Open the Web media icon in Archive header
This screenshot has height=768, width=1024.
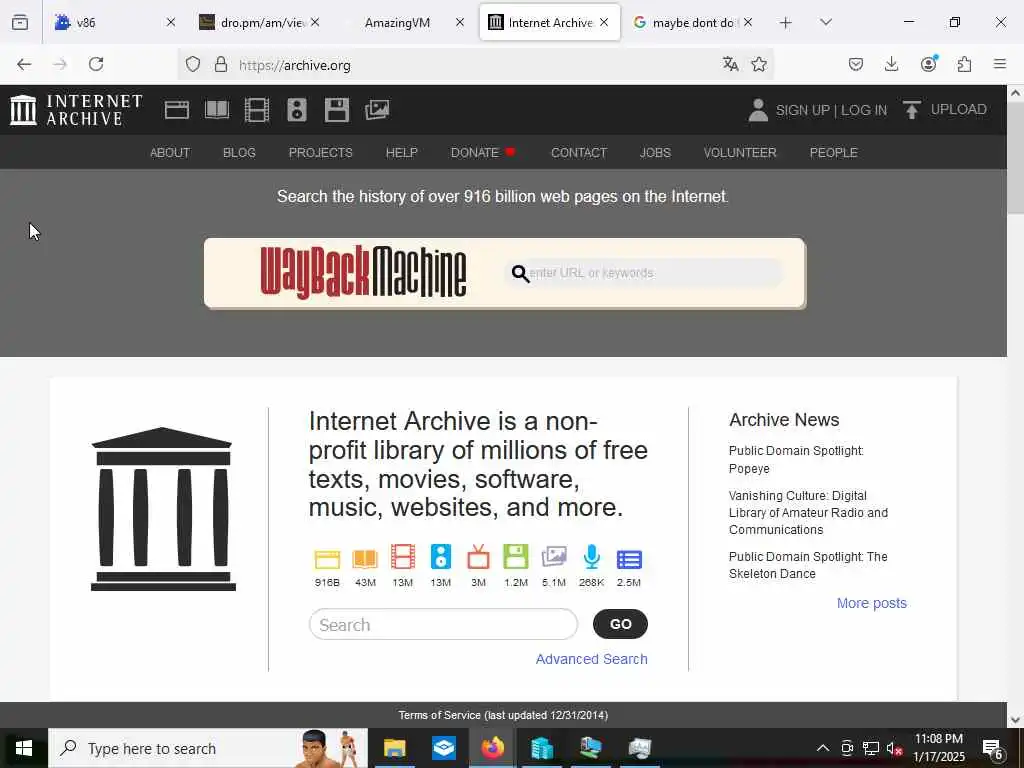pos(176,110)
